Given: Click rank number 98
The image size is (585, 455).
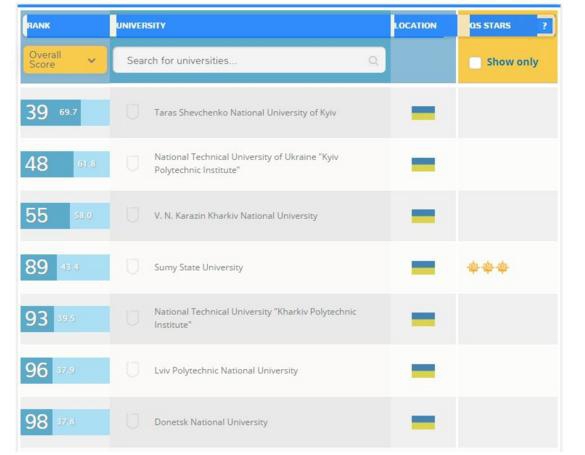Looking at the screenshot, I should (37, 421).
